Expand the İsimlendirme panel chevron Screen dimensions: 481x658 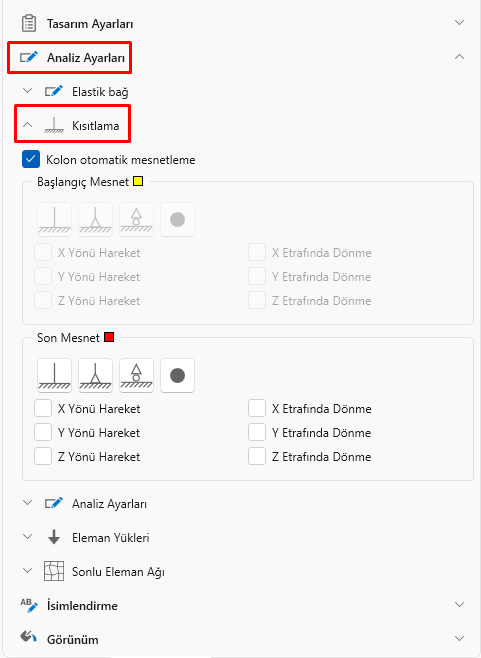tap(460, 605)
